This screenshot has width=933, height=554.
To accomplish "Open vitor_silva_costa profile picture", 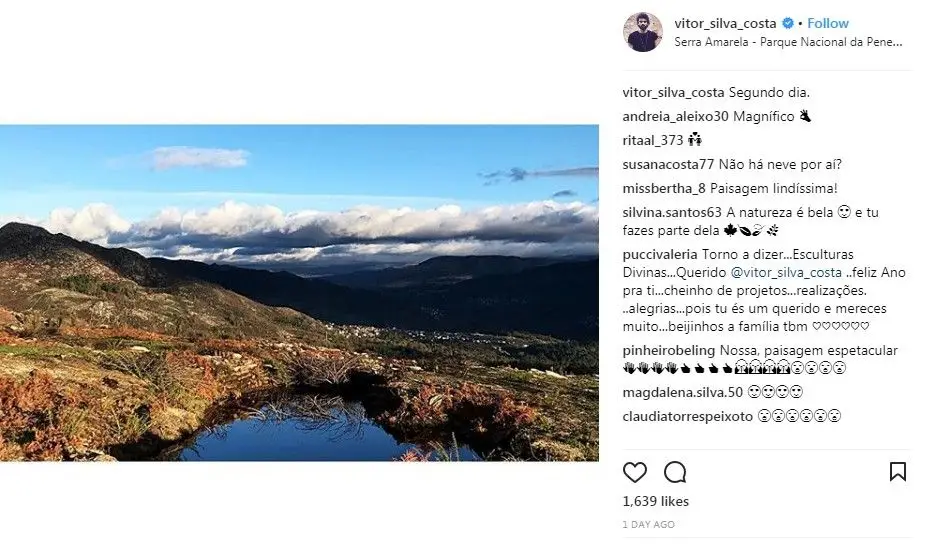I will [x=642, y=32].
